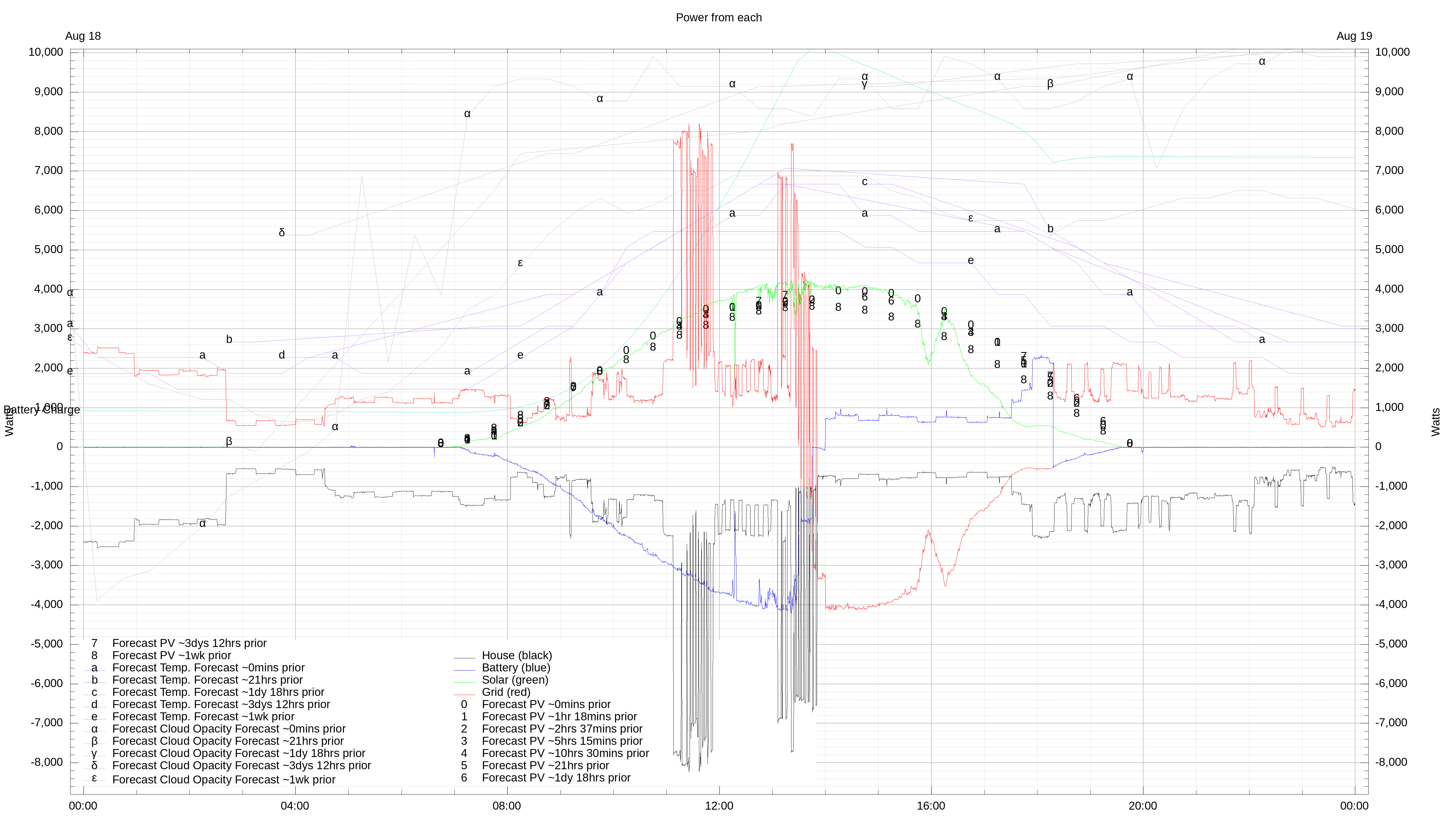The height and width of the screenshot is (819, 1456).
Task: Click legend entry 'Grid (red)'
Action: pyautogui.click(x=506, y=692)
